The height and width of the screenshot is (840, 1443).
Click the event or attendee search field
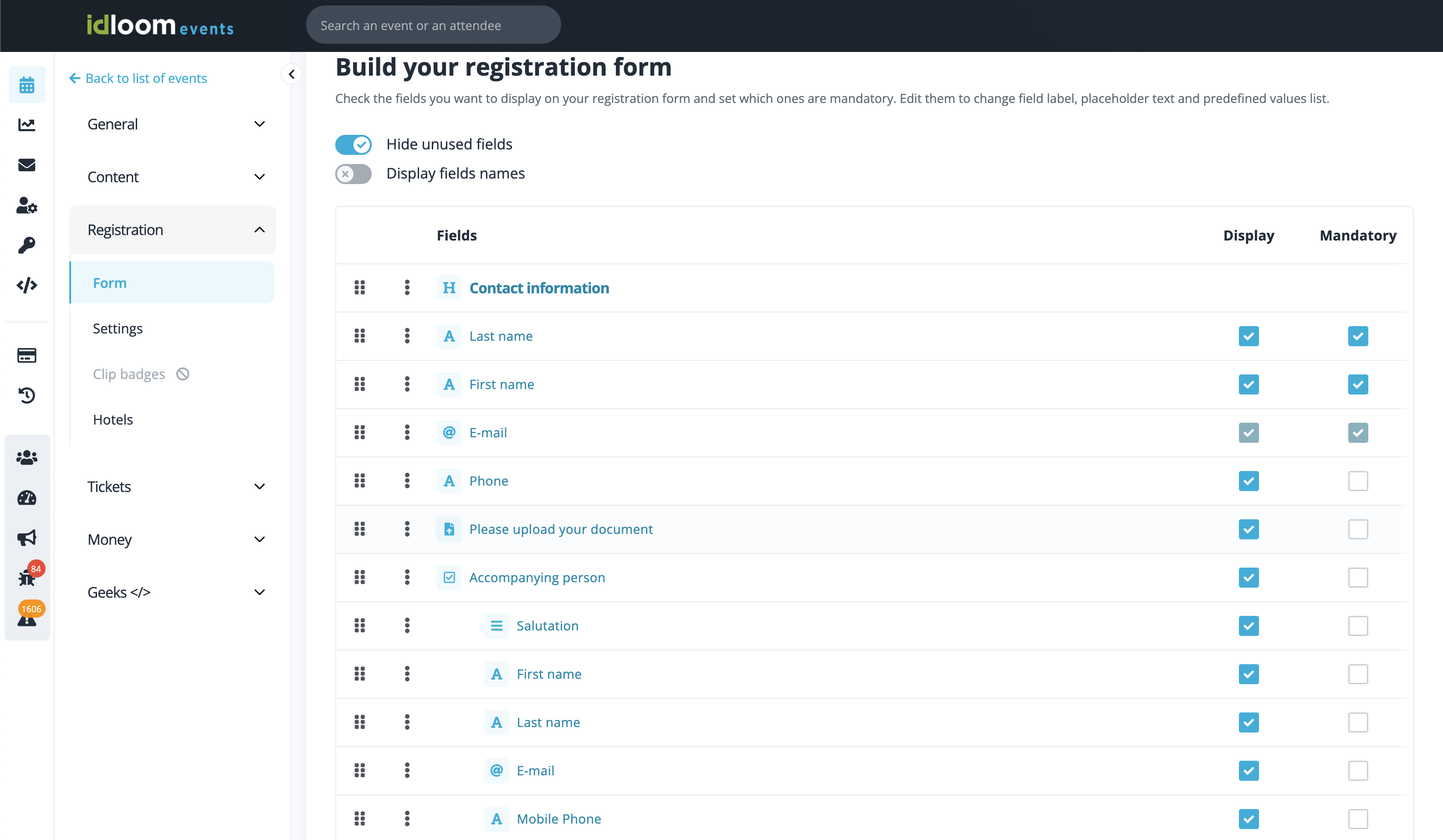click(x=433, y=25)
